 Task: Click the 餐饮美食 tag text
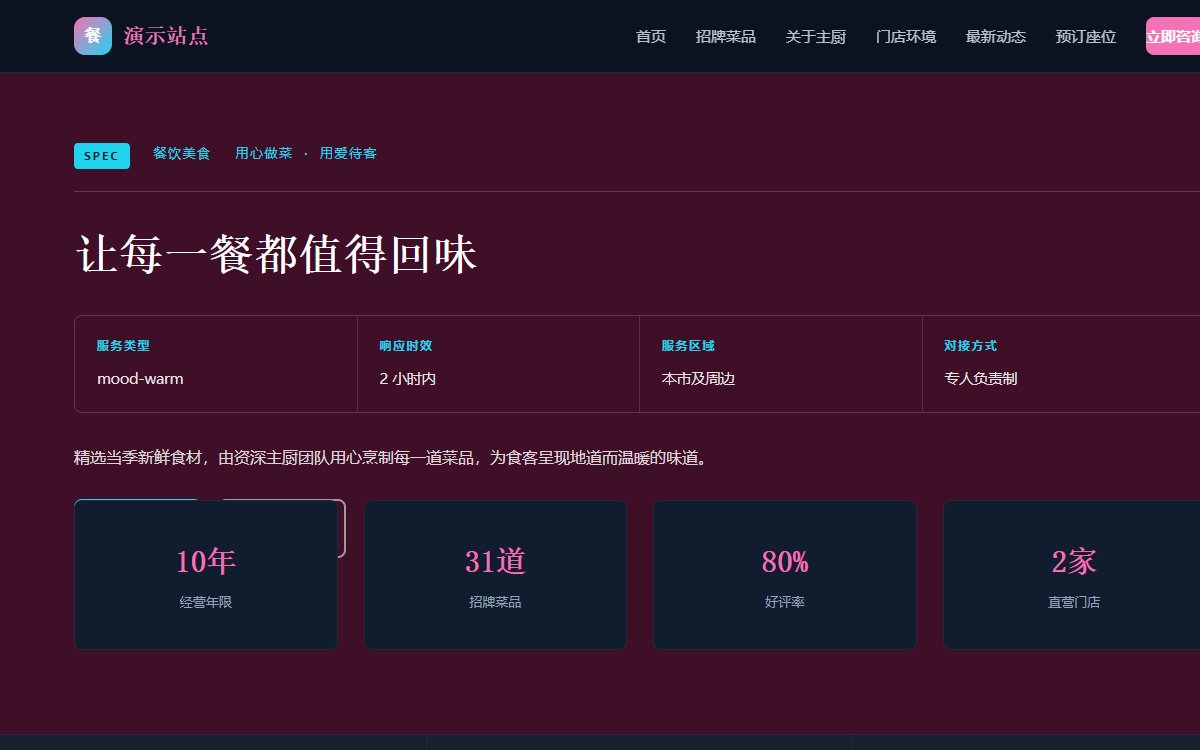tap(182, 154)
